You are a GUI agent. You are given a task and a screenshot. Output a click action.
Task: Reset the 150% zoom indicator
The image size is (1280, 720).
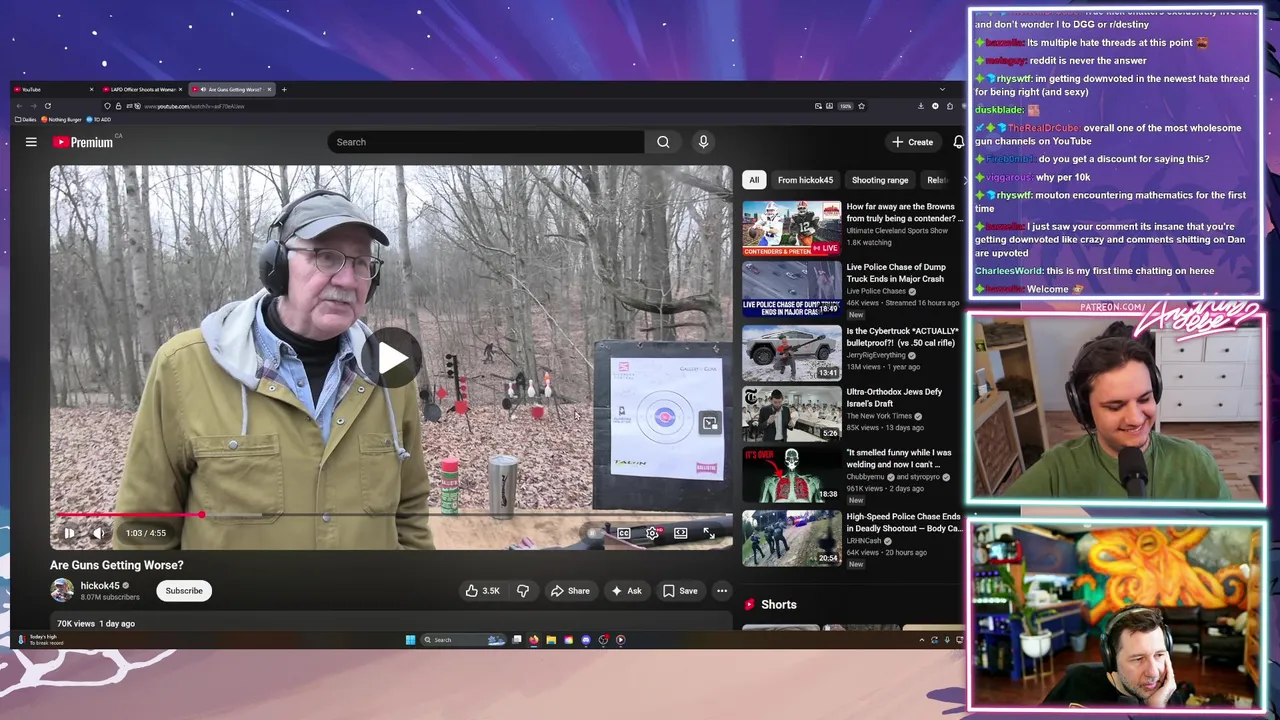[x=845, y=106]
